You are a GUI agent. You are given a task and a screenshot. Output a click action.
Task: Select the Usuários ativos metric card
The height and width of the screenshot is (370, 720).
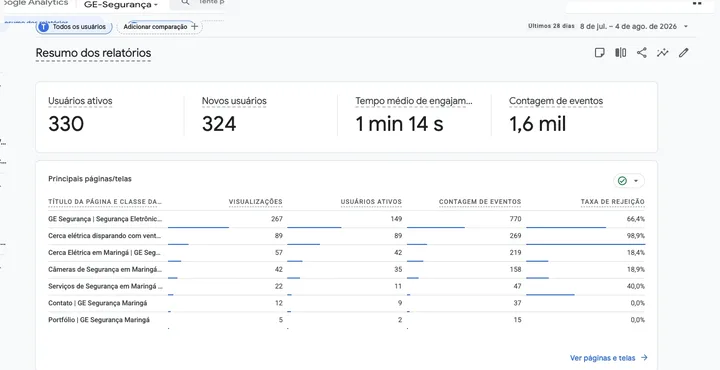coord(110,117)
